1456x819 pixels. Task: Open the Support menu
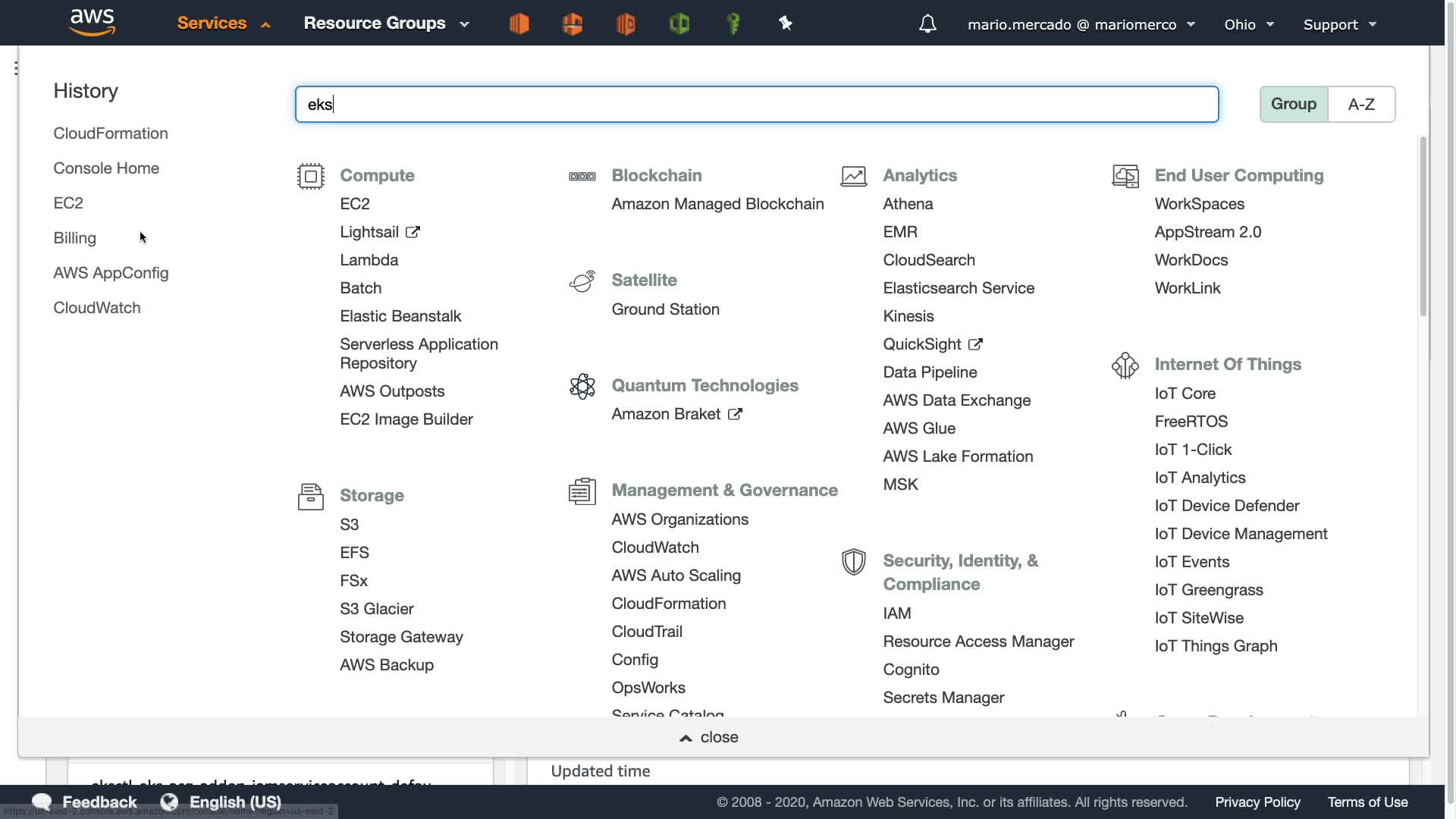[x=1339, y=24]
